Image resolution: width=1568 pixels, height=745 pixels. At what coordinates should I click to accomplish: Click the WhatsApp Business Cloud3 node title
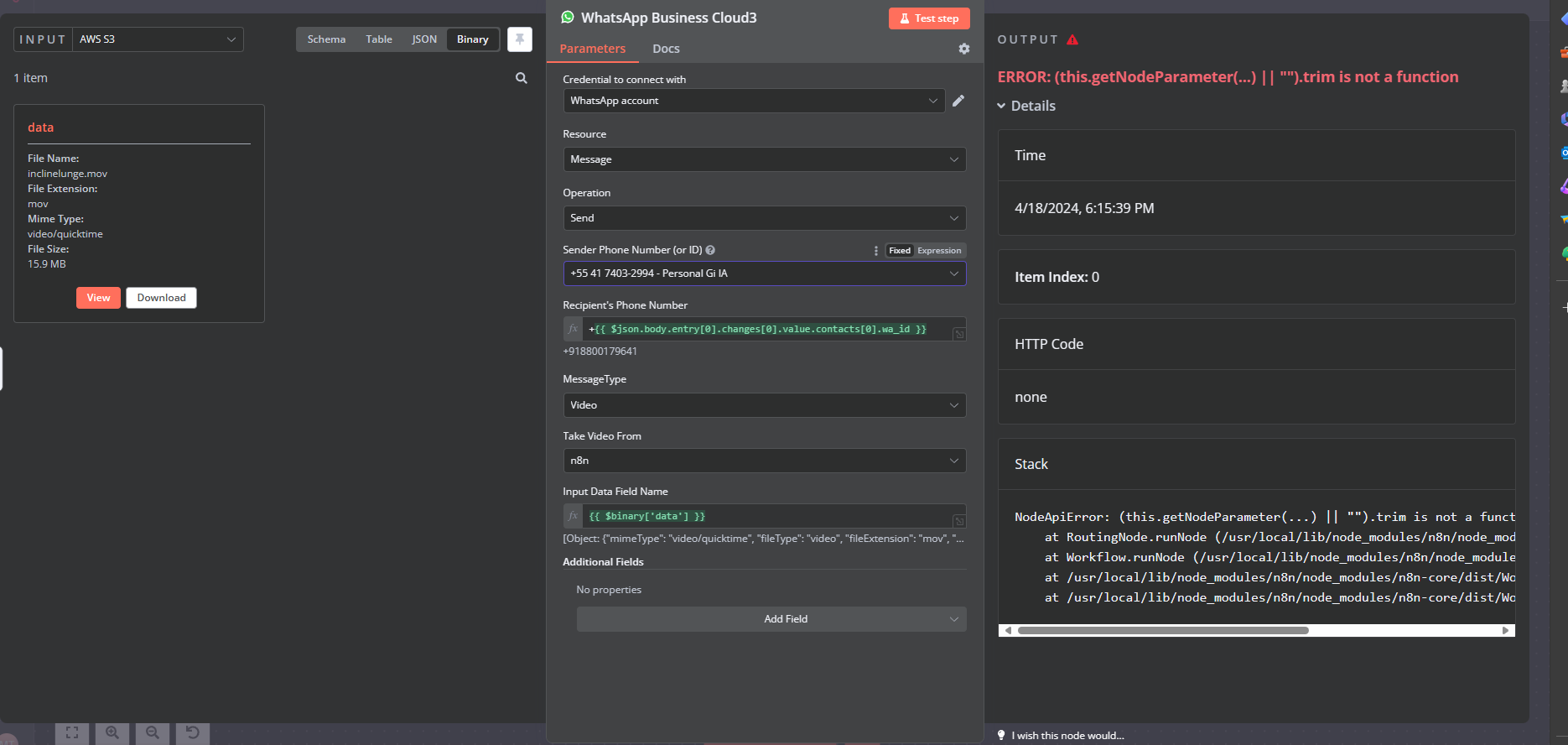point(668,18)
